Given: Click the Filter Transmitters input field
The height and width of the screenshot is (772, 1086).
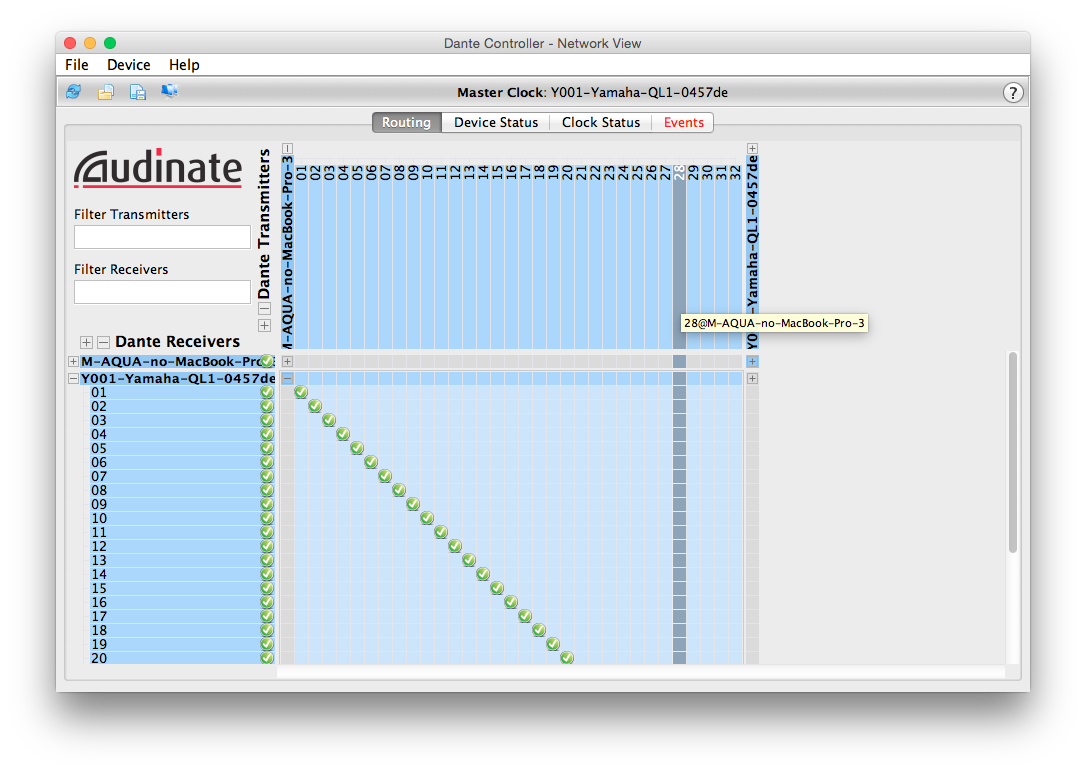Looking at the screenshot, I should tap(162, 237).
